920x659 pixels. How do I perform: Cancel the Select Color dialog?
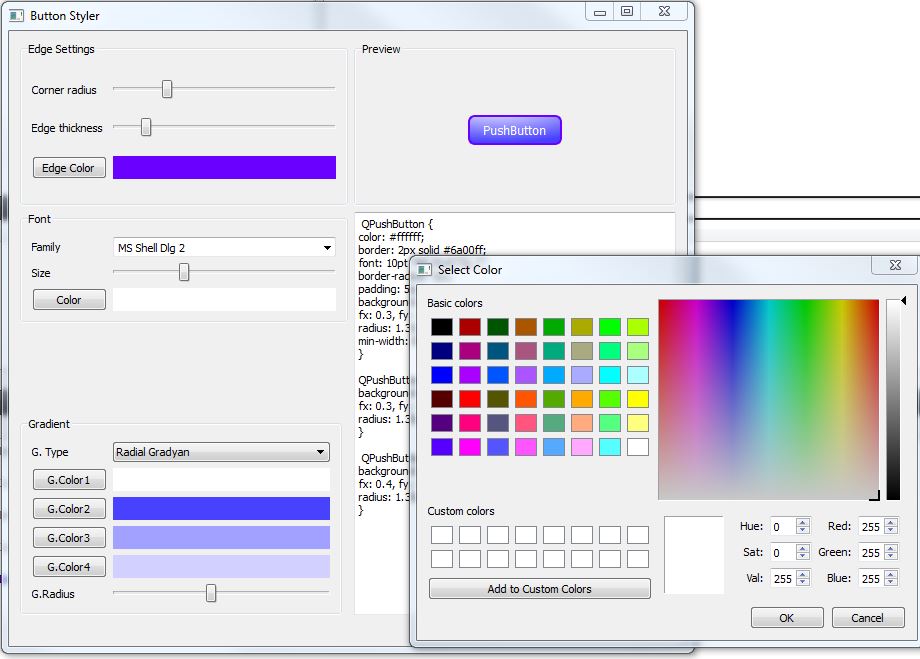coord(868,617)
